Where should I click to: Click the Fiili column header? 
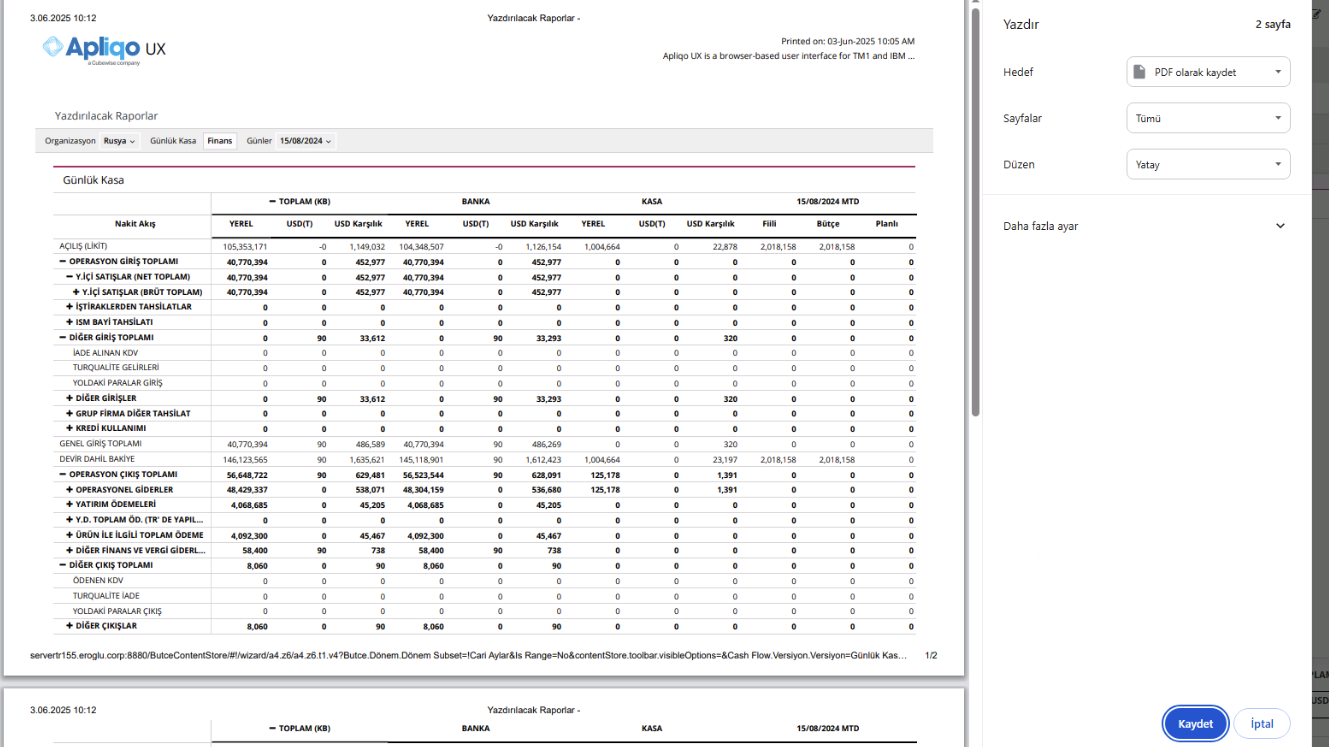click(769, 224)
